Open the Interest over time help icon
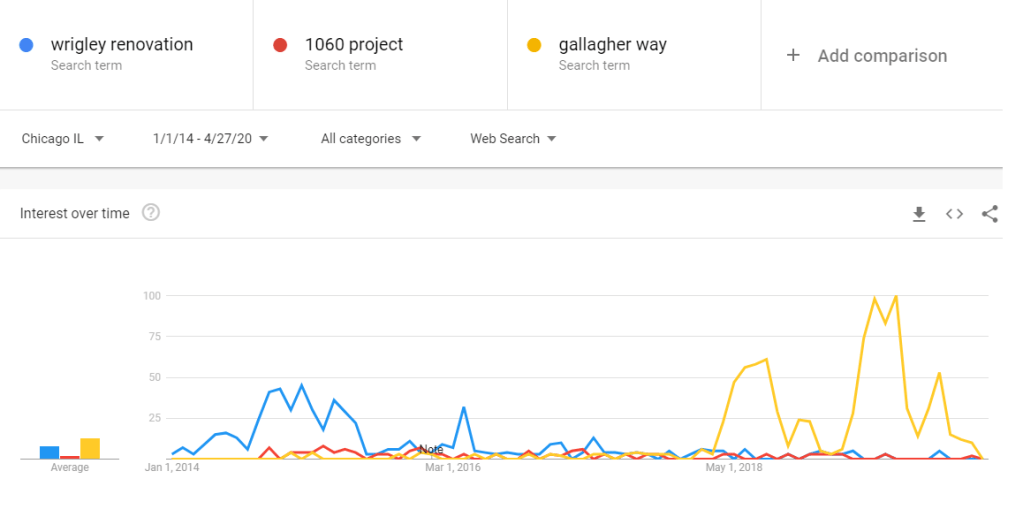Screen dimensions: 1023x532 pyautogui.click(x=151, y=213)
